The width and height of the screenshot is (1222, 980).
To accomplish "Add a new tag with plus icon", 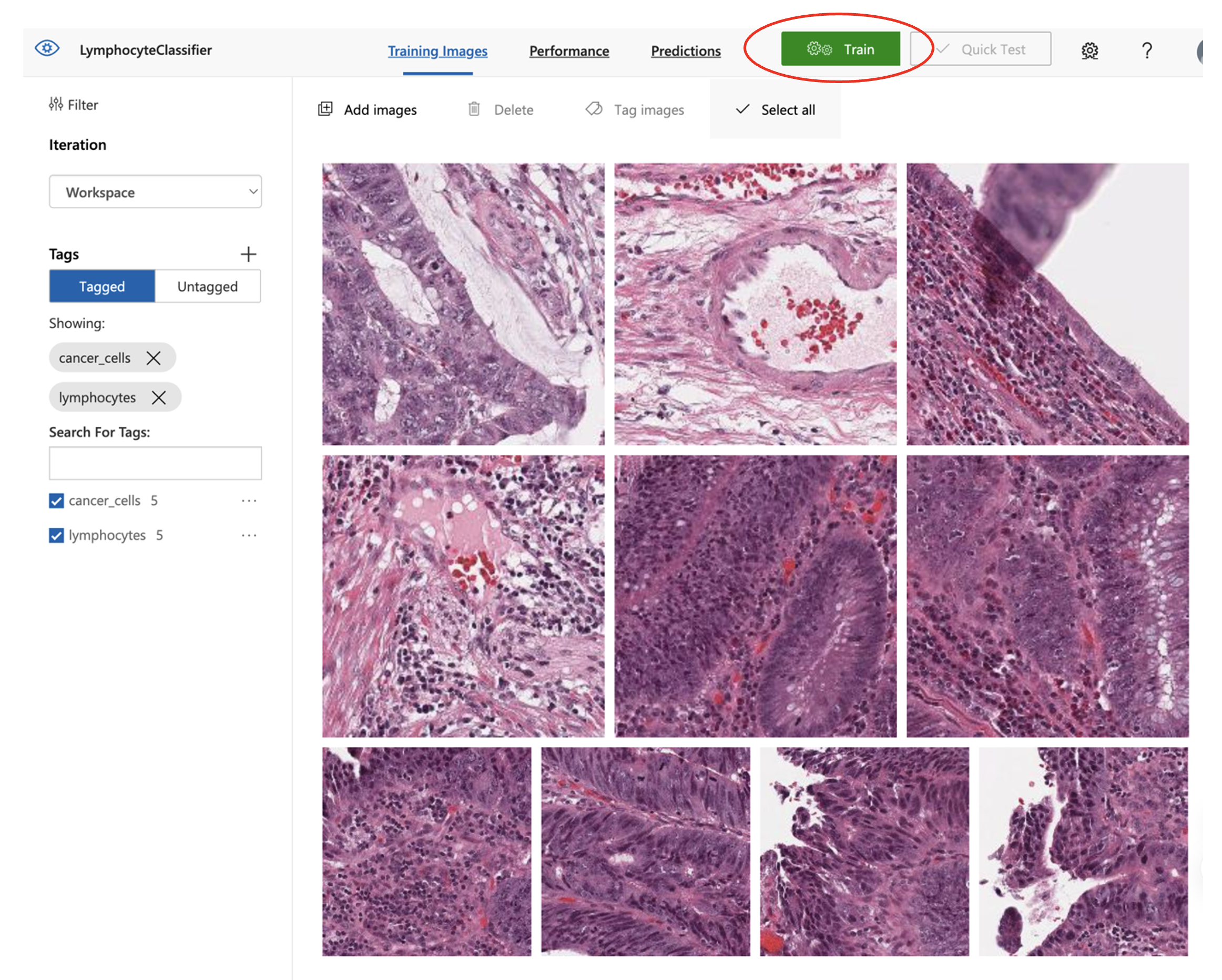I will click(x=248, y=254).
